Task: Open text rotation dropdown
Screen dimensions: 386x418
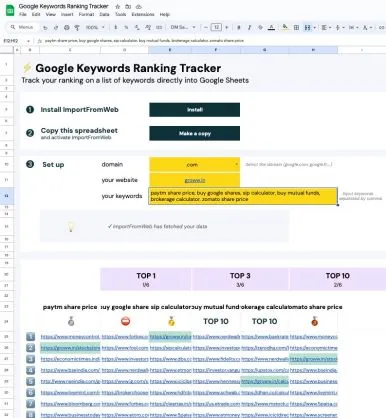Action: tap(367, 27)
